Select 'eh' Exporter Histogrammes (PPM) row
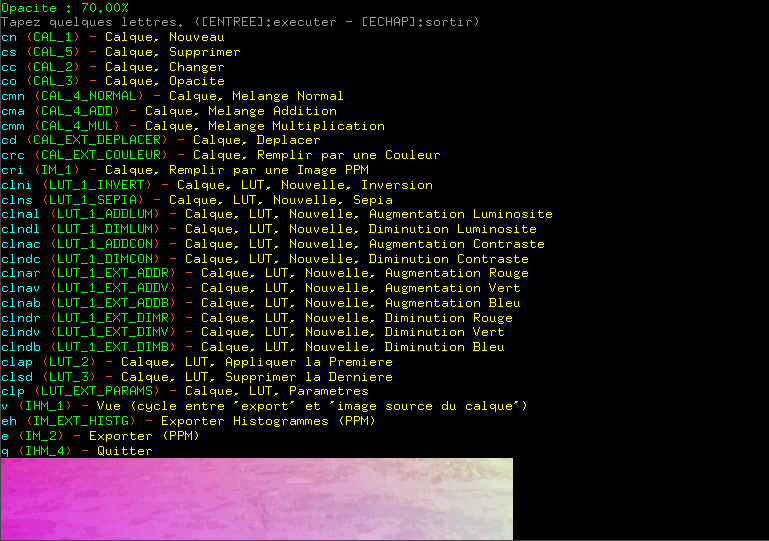769x541 pixels. tap(188, 421)
